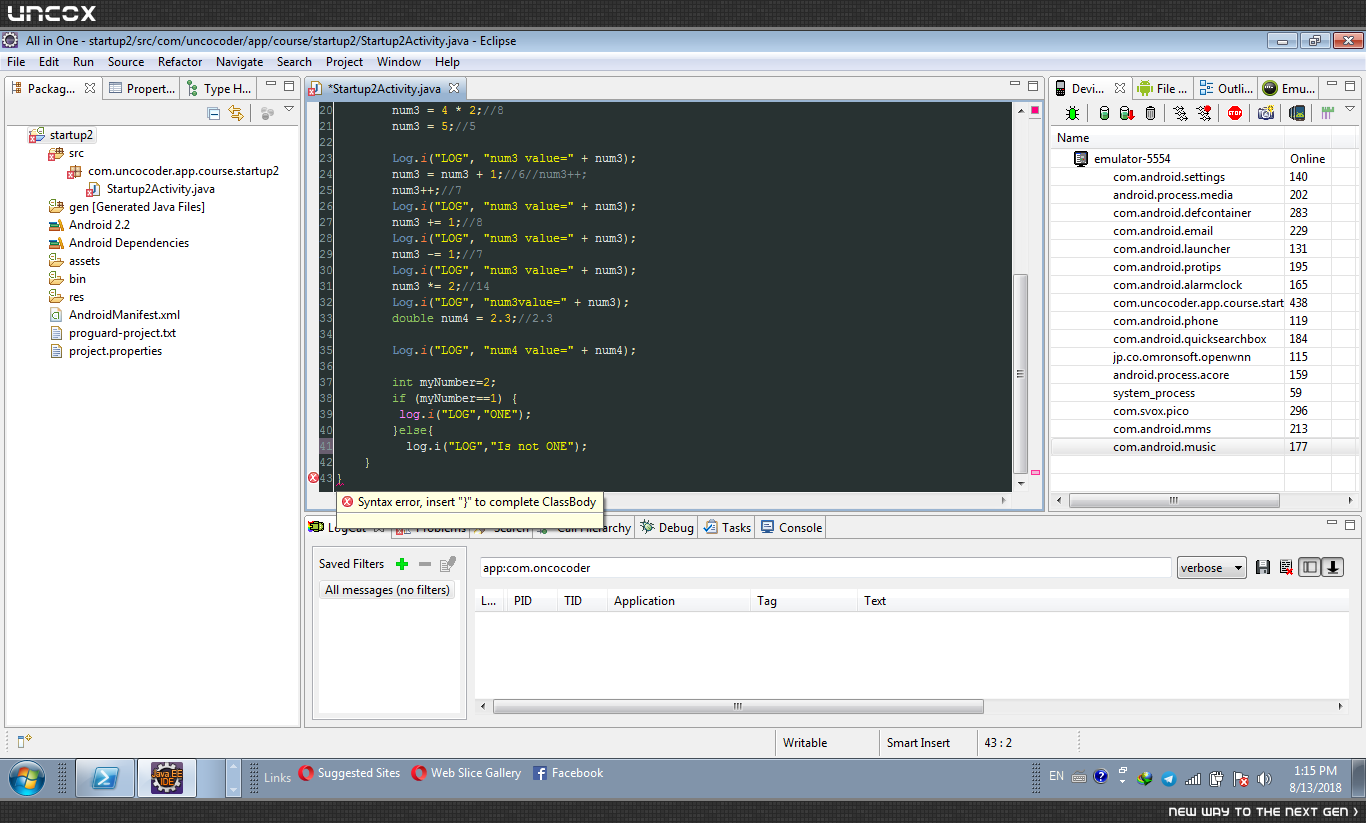Screen dimensions: 1366x823
Task: Click the LogCat filter text field
Action: pyautogui.click(x=825, y=568)
